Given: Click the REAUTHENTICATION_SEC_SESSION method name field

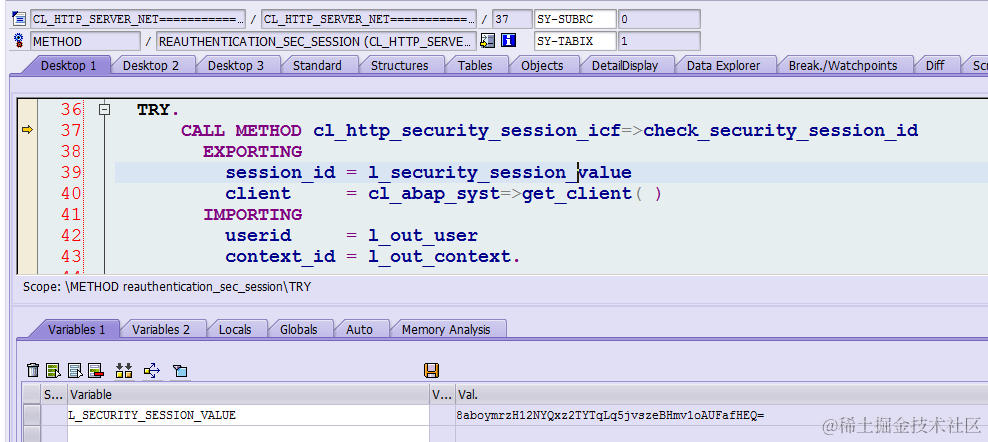Looking at the screenshot, I should [x=316, y=42].
